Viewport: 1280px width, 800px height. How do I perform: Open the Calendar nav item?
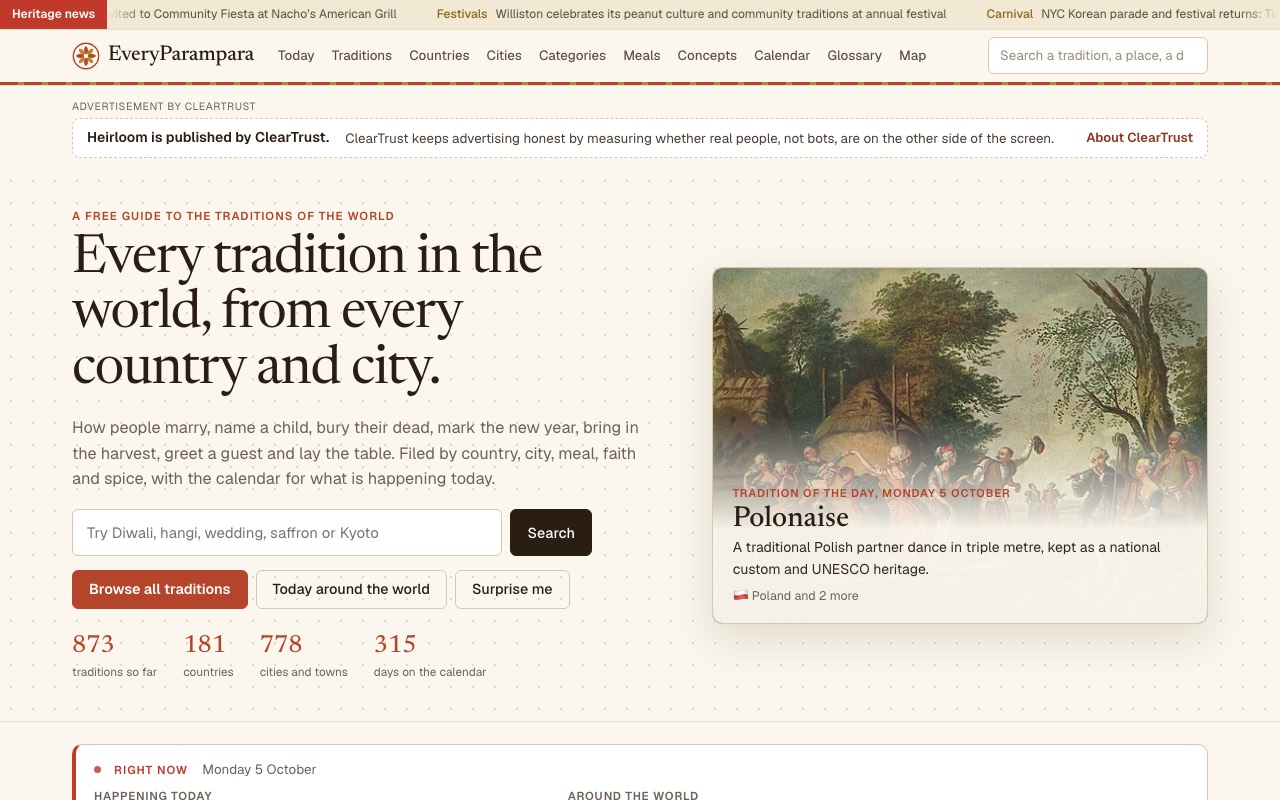[782, 56]
